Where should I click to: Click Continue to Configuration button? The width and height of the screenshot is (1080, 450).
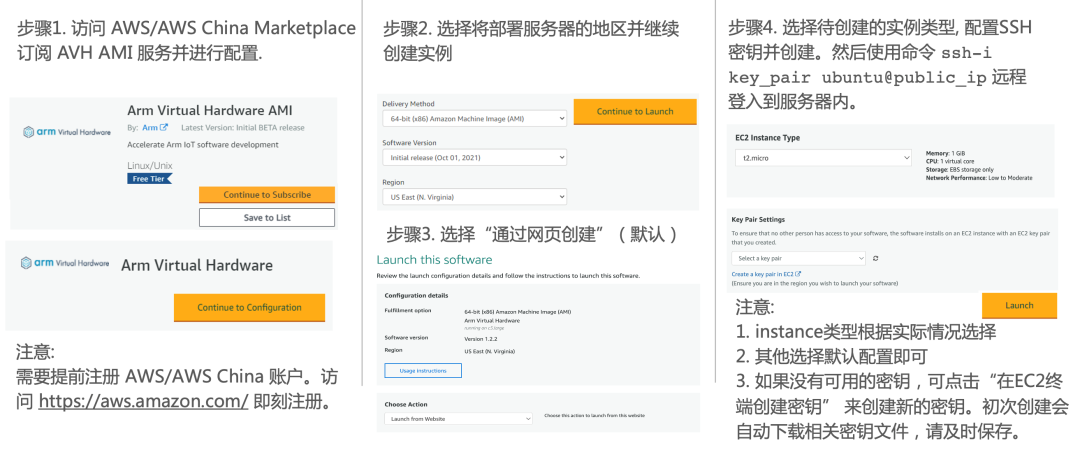tap(249, 307)
